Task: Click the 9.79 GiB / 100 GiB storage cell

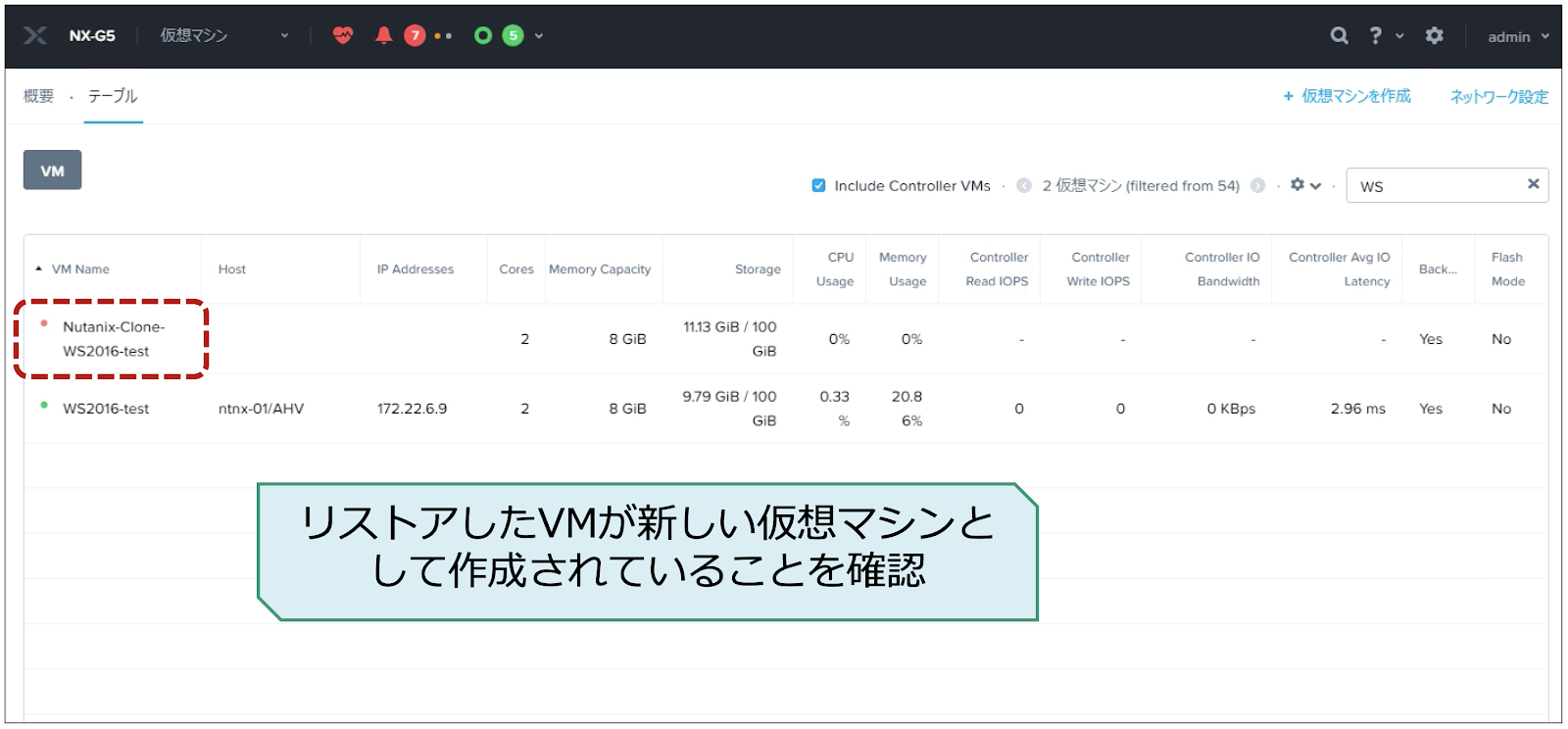Action: [729, 409]
